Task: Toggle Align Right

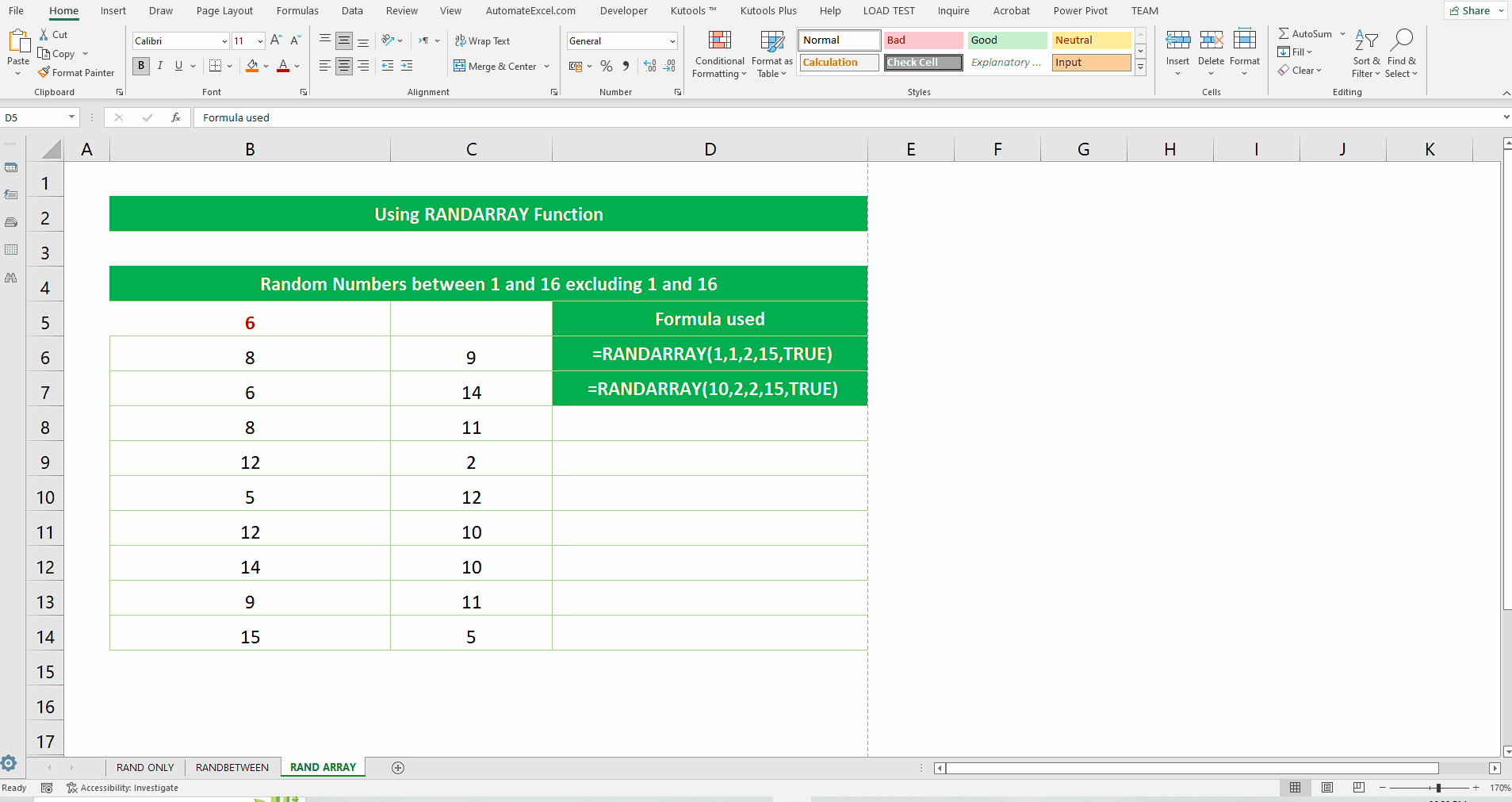Action: tap(363, 66)
